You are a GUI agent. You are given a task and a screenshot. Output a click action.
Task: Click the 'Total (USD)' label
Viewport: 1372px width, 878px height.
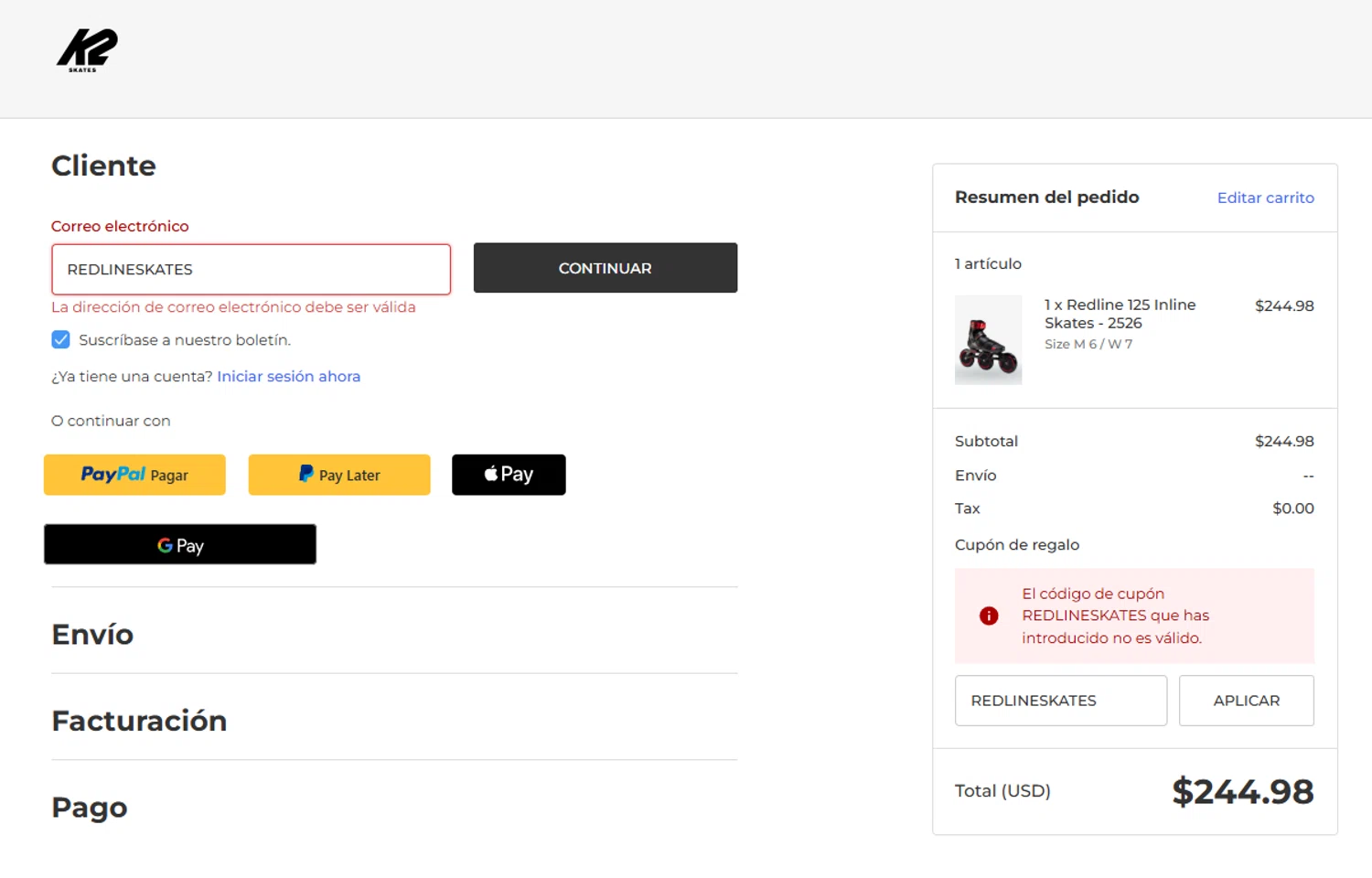coord(1002,791)
